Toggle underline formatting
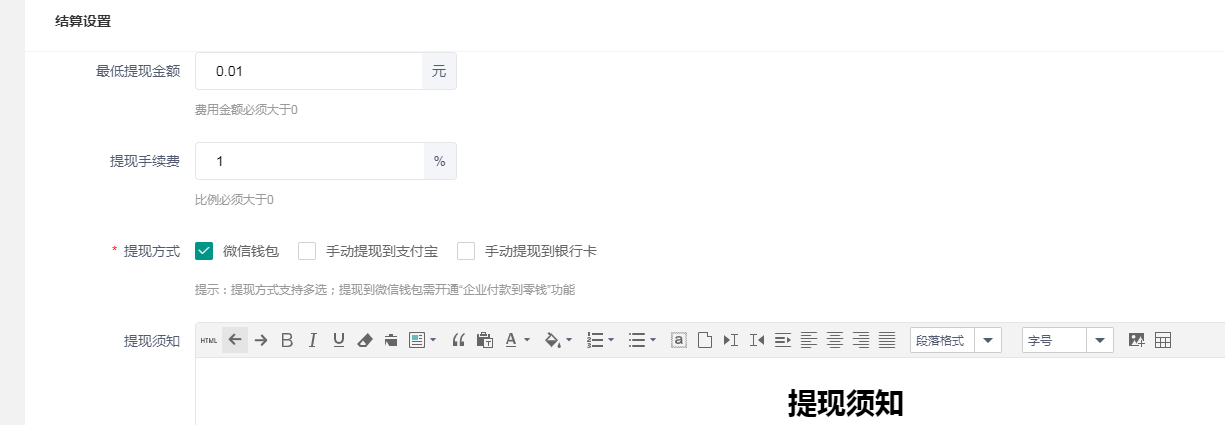 coord(338,340)
